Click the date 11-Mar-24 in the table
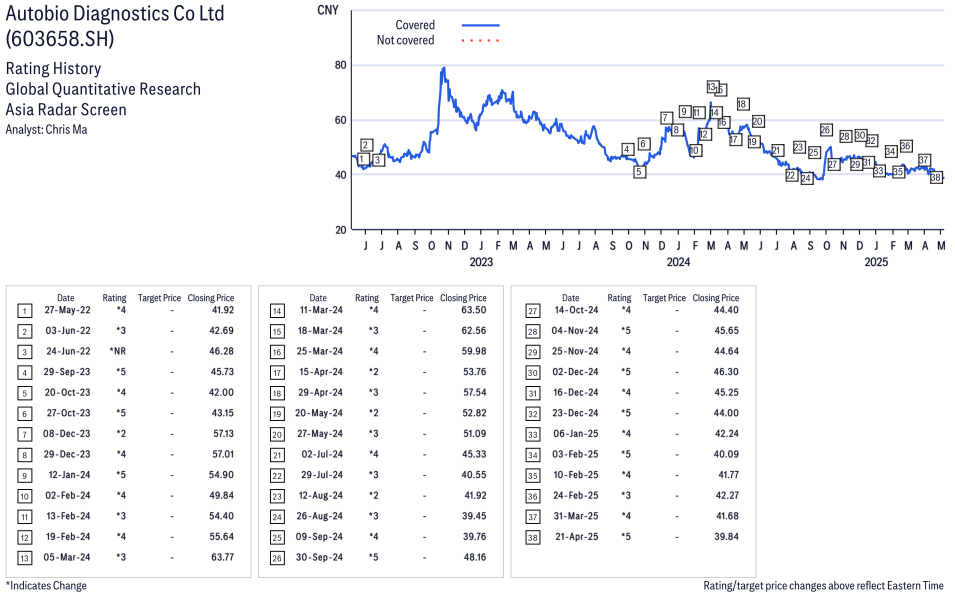Image resolution: width=955 pixels, height=593 pixels. 321,310
